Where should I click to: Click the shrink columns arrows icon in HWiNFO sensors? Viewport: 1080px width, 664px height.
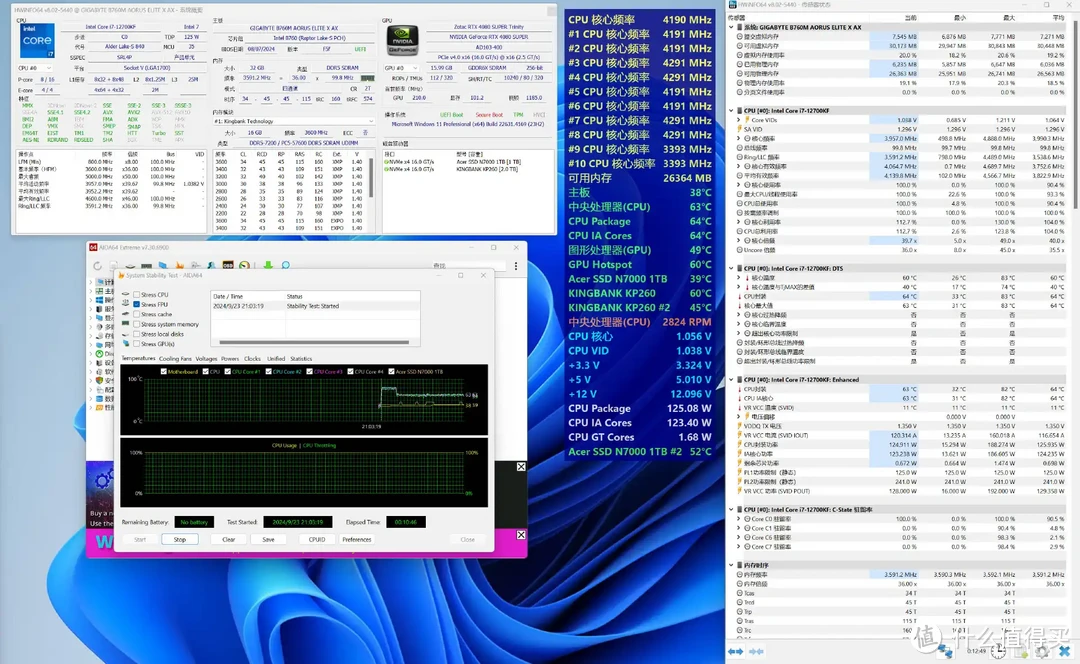[x=756, y=651]
